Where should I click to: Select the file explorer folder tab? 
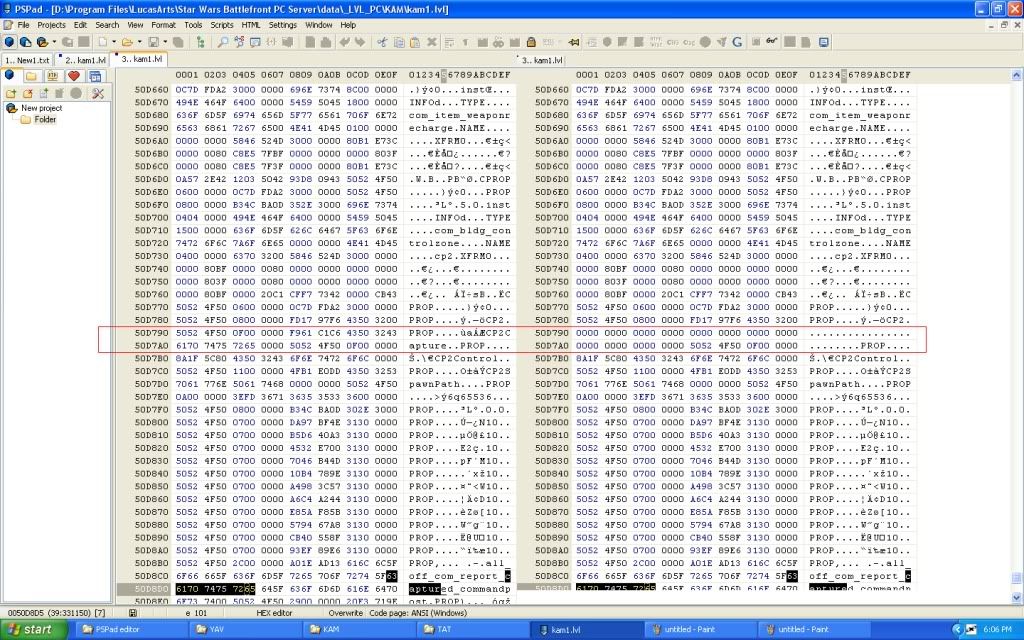(x=31, y=76)
